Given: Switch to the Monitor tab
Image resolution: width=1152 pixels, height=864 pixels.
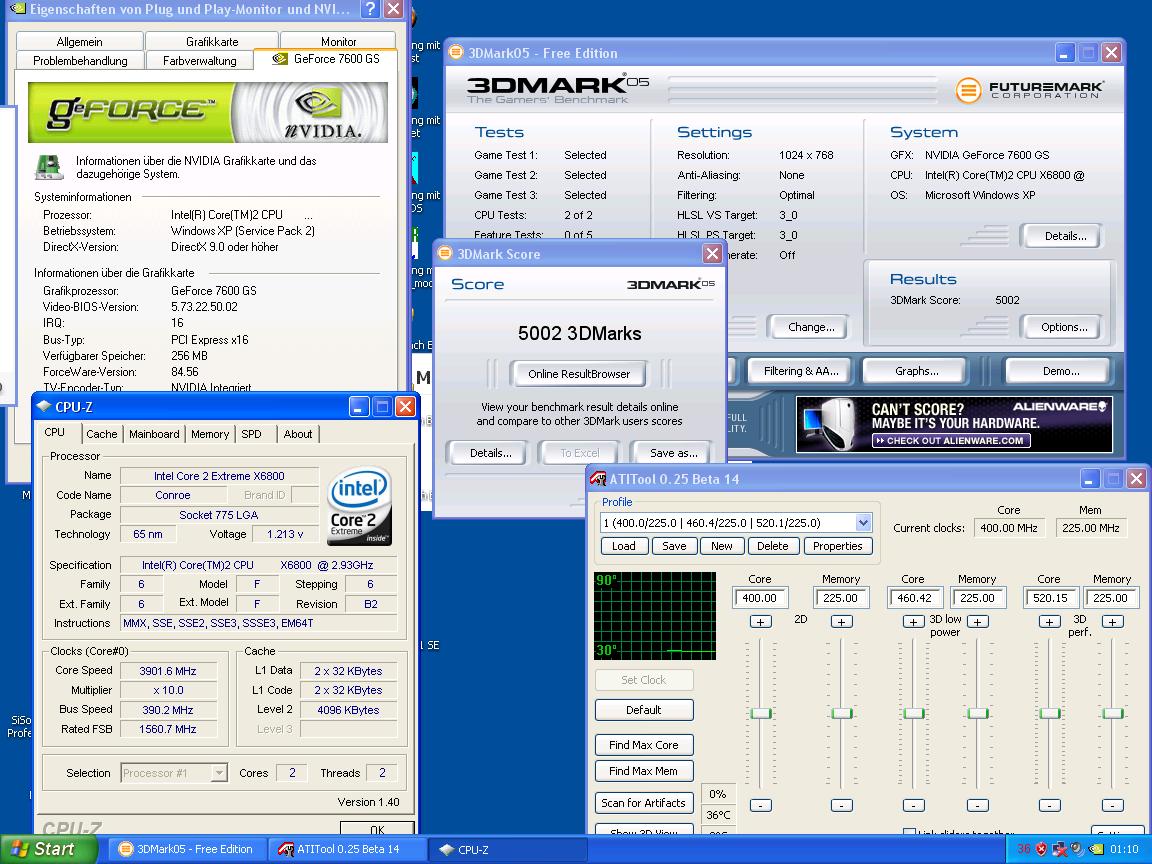Looking at the screenshot, I should point(339,42).
